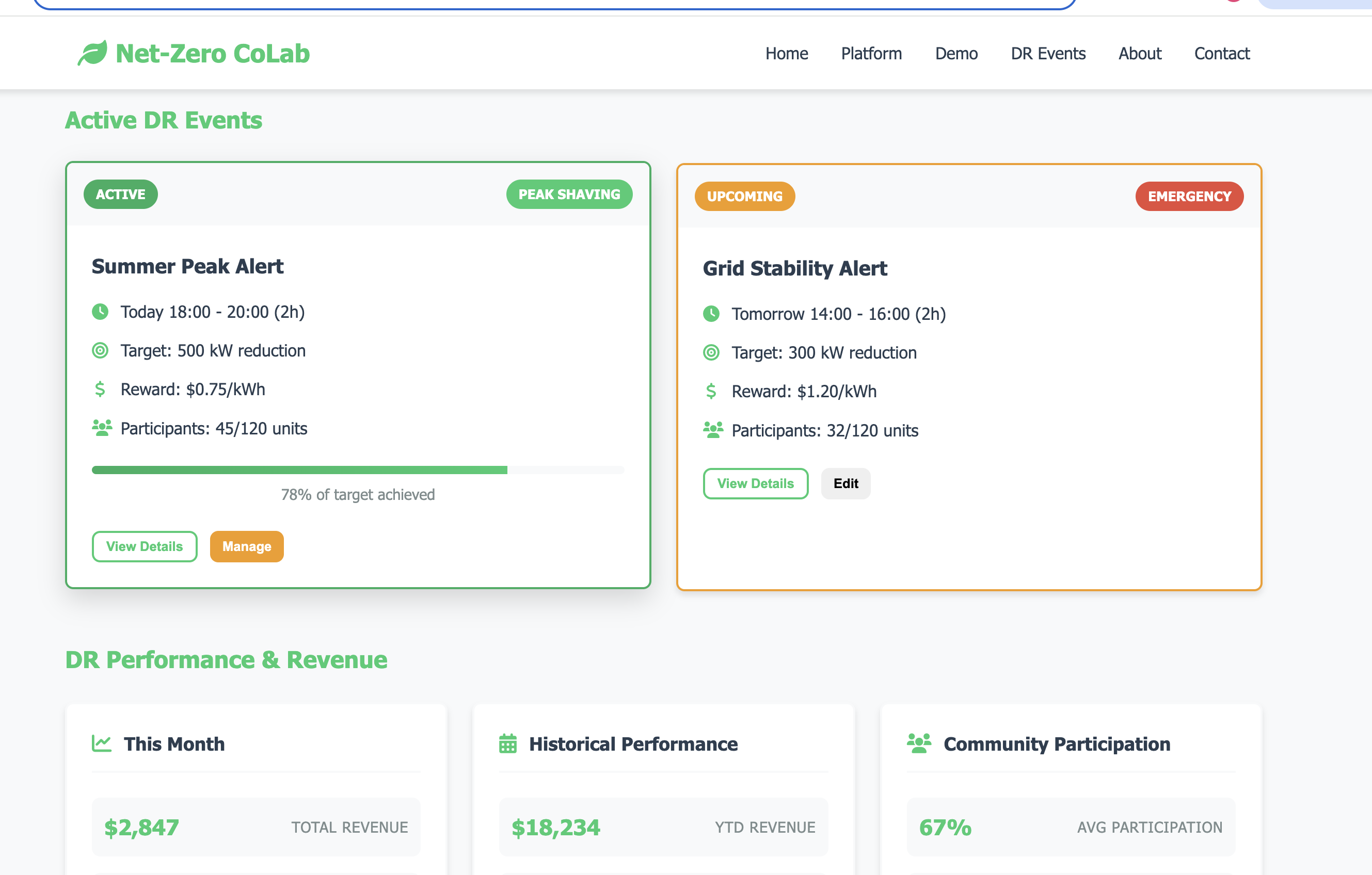Edit the Grid Stability Alert event
The image size is (1372, 875).
(845, 483)
